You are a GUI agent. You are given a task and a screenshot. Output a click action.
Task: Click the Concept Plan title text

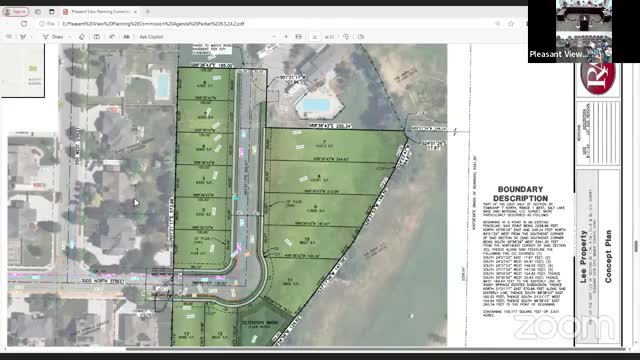point(608,257)
